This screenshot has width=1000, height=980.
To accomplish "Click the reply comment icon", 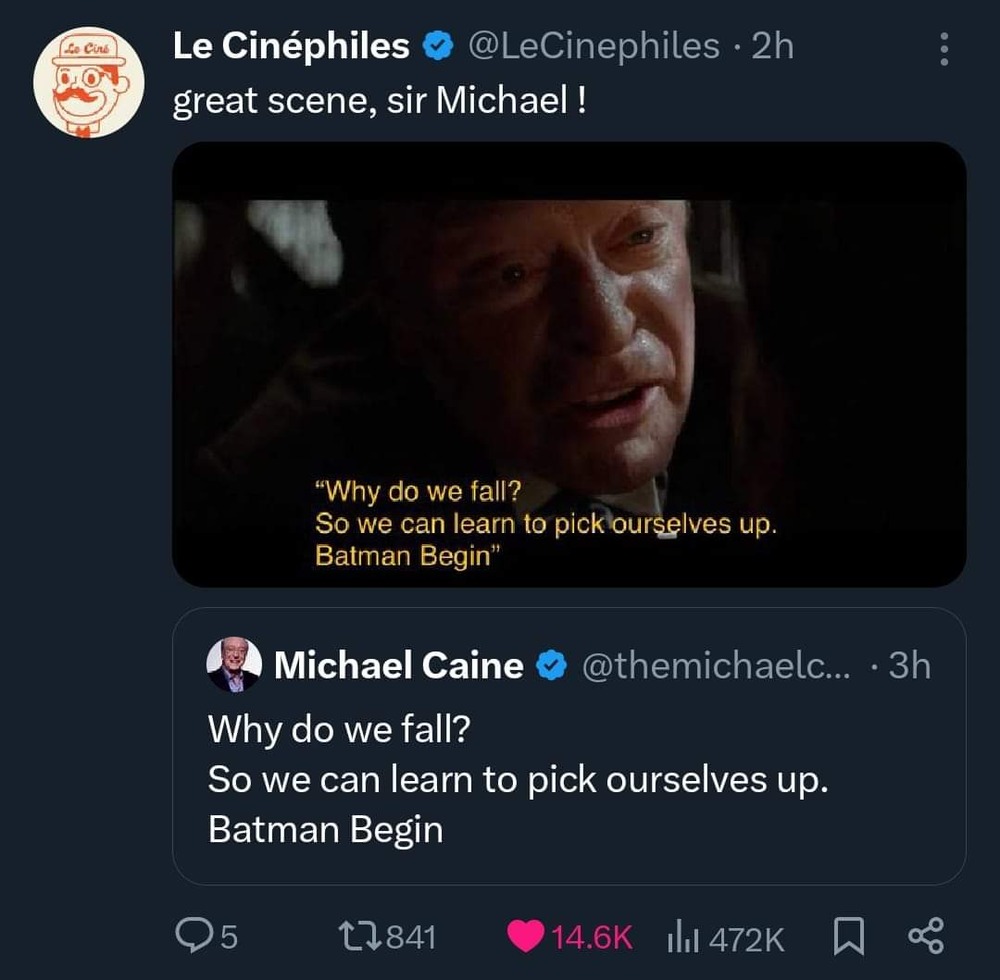I will click(x=191, y=935).
